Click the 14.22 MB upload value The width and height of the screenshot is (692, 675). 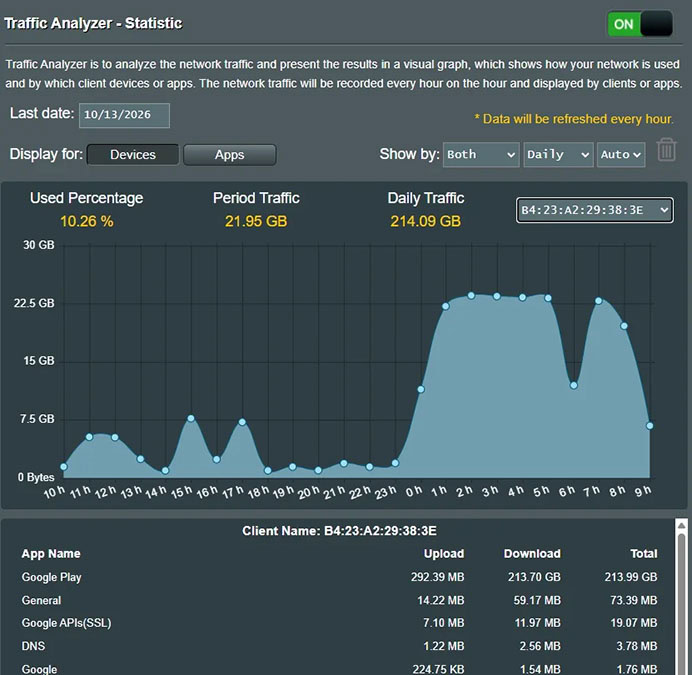[x=440, y=600]
